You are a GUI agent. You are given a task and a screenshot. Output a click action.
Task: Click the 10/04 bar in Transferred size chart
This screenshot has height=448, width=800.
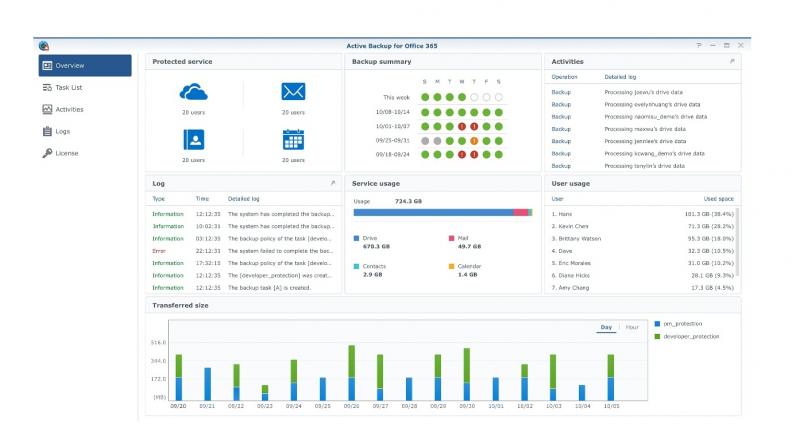(582, 393)
